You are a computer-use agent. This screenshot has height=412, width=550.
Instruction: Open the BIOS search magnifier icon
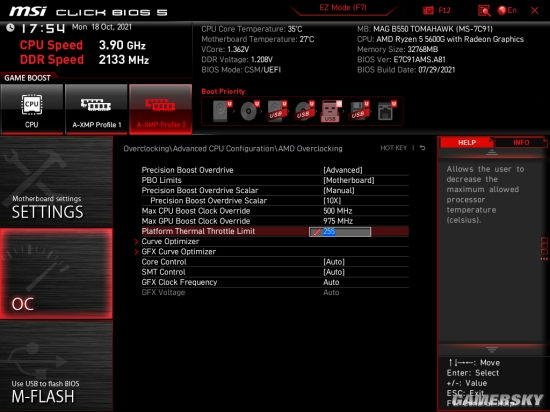click(484, 11)
